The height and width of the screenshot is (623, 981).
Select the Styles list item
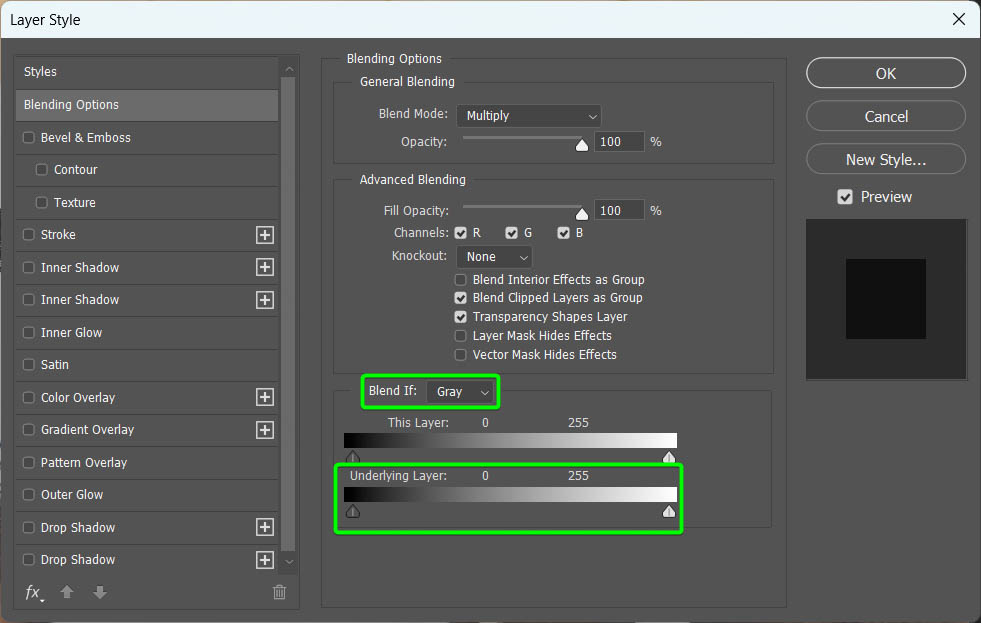point(147,72)
